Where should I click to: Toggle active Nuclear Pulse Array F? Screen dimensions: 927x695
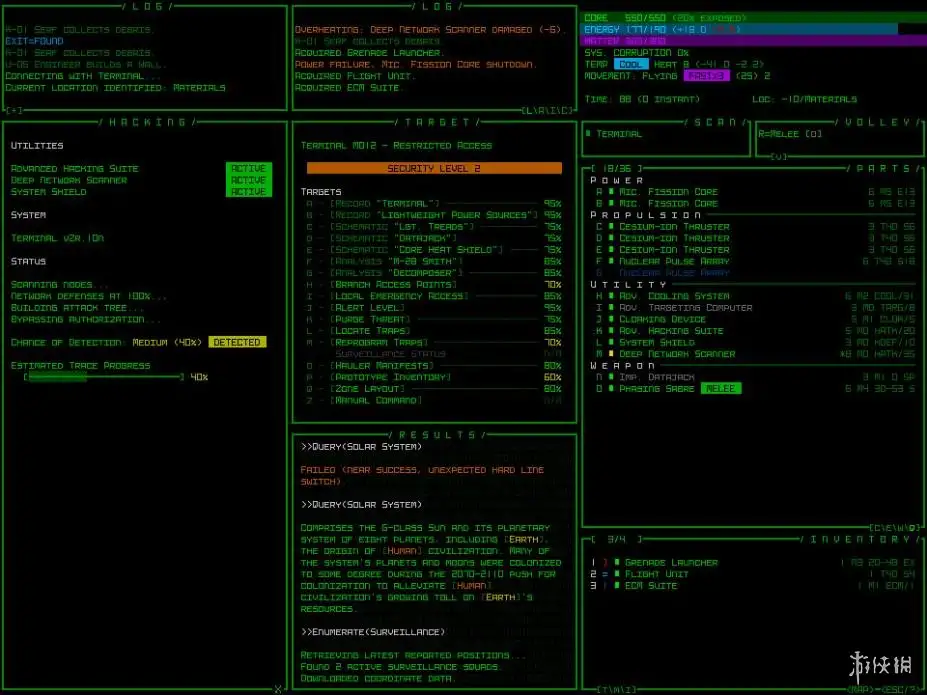tap(674, 261)
